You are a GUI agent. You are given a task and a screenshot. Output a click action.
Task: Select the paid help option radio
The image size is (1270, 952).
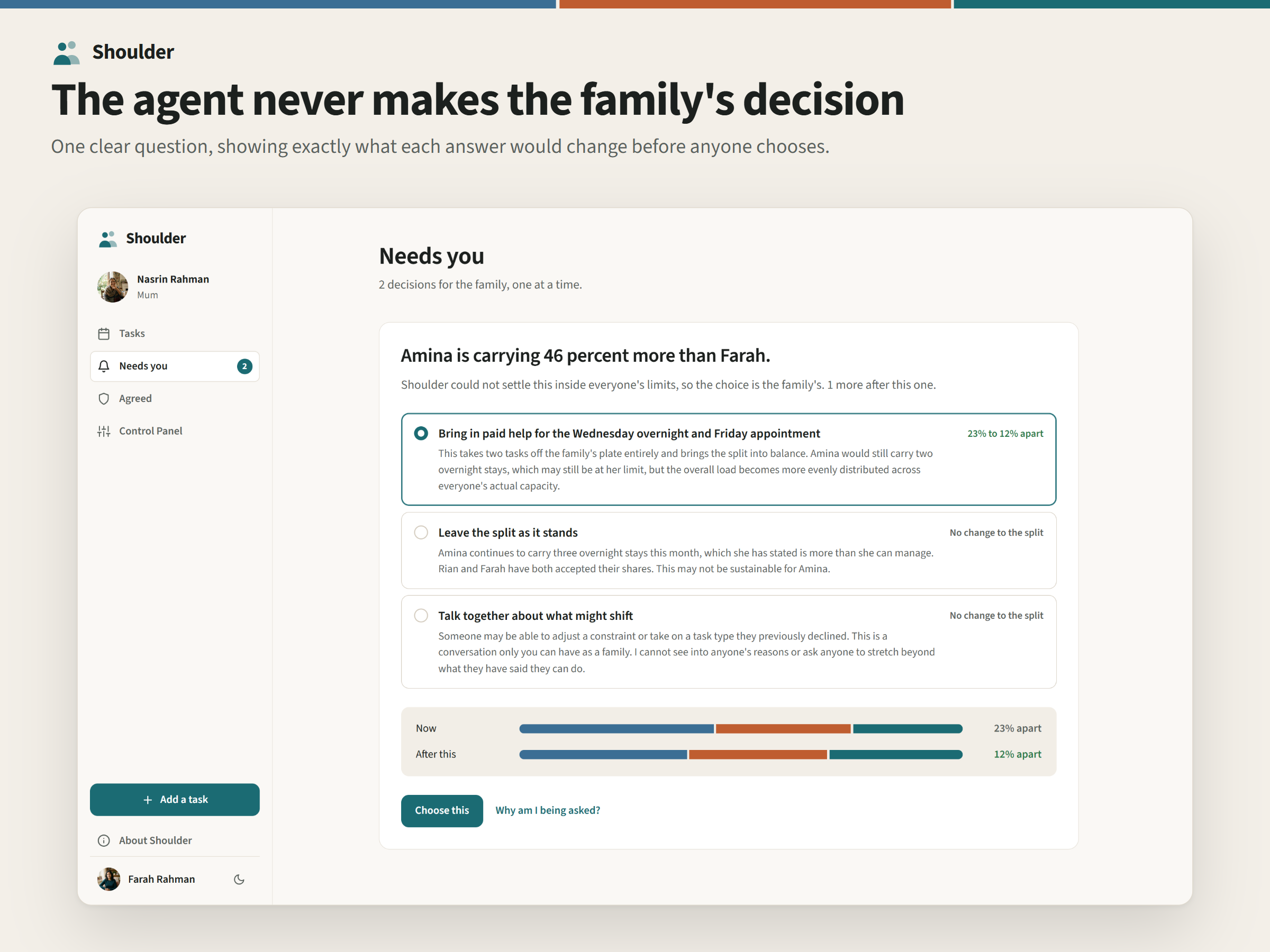tap(421, 433)
